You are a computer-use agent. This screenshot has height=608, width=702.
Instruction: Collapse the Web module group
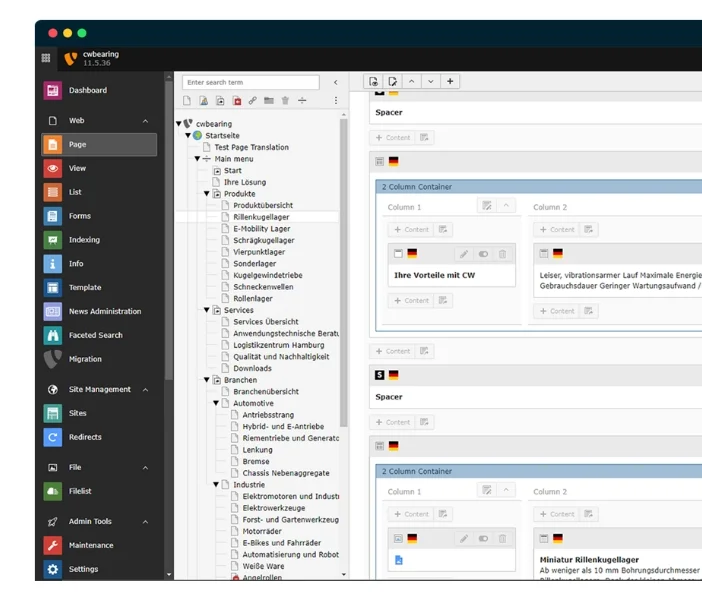145,121
